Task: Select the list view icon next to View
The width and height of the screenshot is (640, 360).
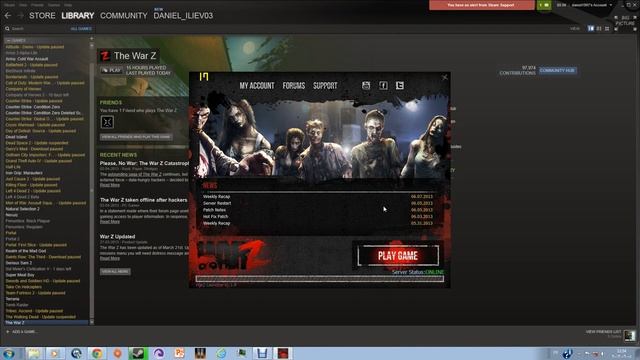Action: [599, 29]
